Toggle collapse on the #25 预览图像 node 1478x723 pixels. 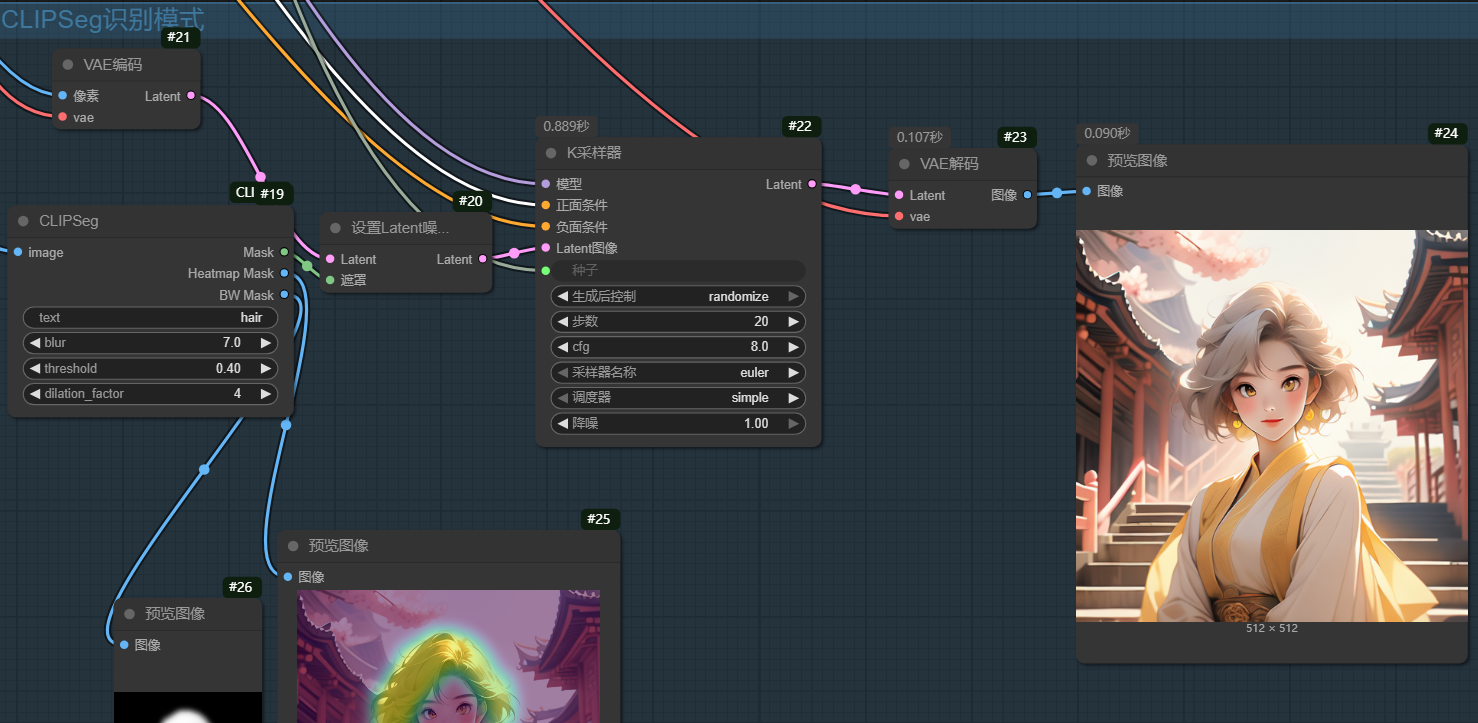pos(293,546)
